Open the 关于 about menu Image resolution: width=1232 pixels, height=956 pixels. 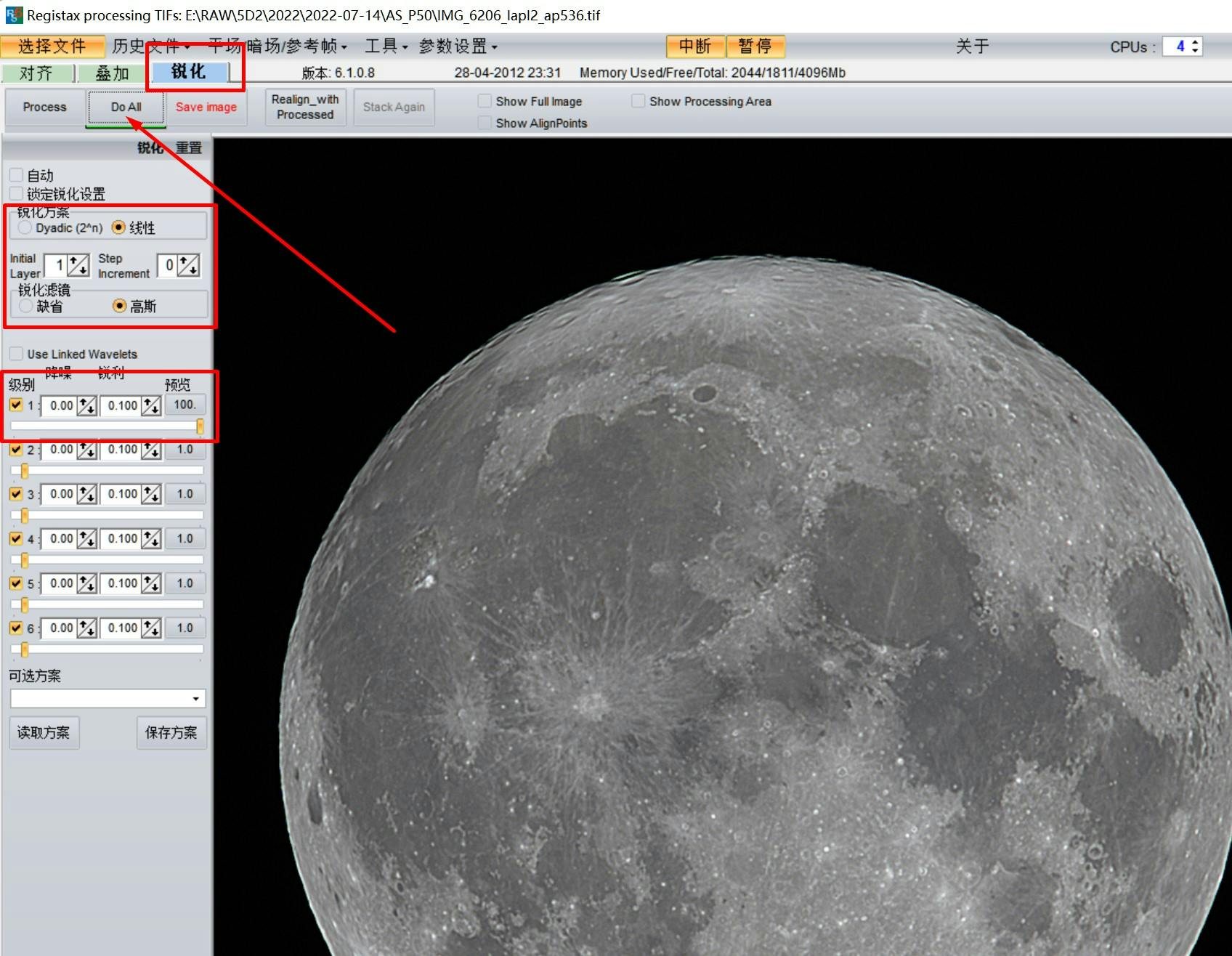[x=972, y=46]
